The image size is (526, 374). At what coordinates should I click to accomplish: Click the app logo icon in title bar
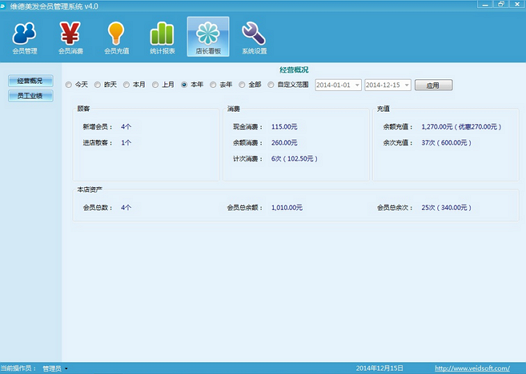coord(3,6)
